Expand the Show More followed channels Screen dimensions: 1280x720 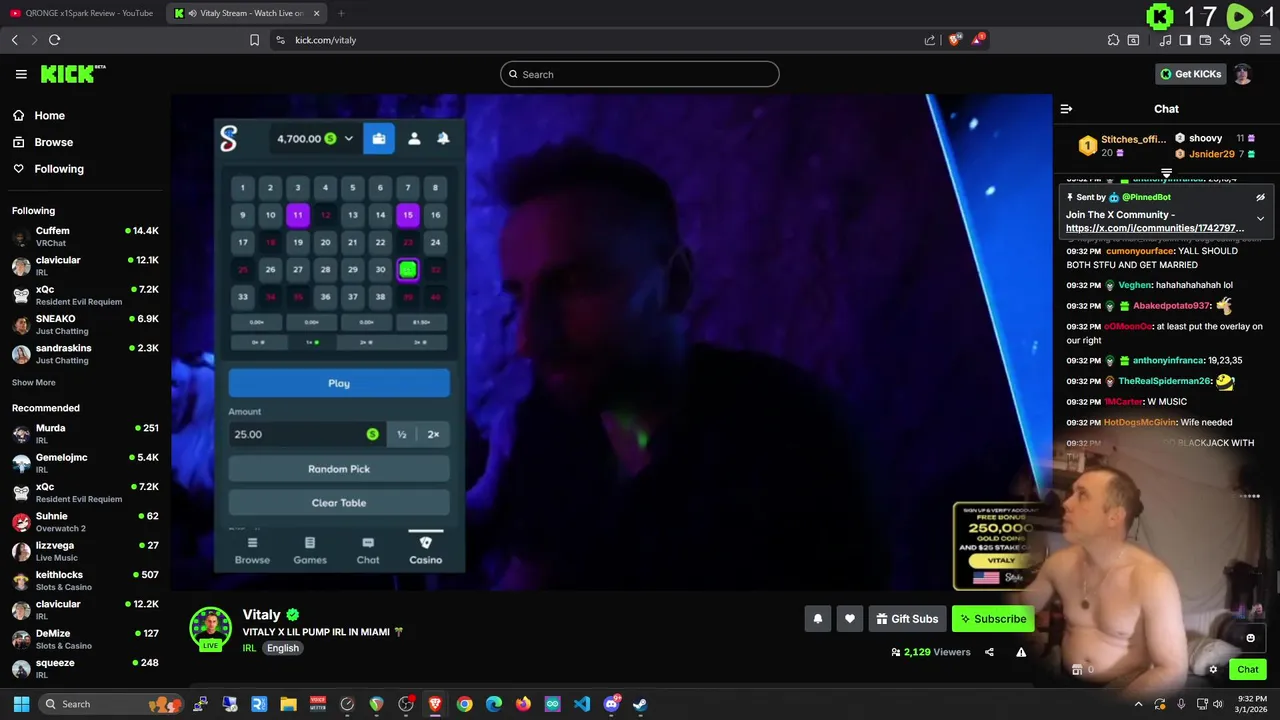(33, 382)
